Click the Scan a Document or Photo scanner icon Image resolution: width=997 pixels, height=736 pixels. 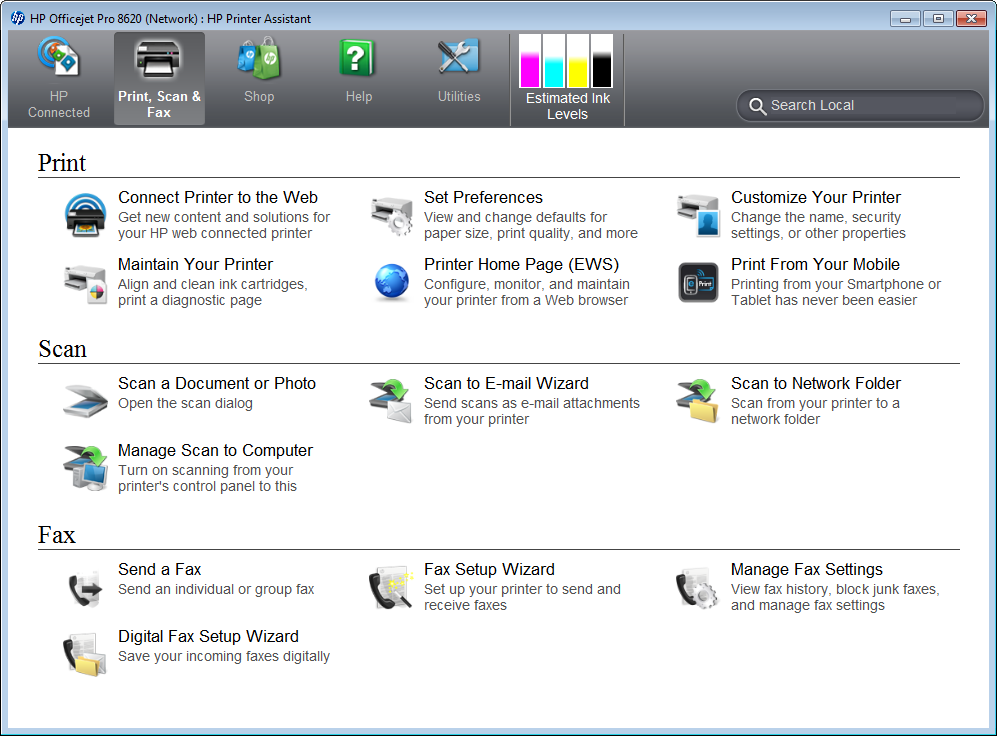[x=85, y=400]
